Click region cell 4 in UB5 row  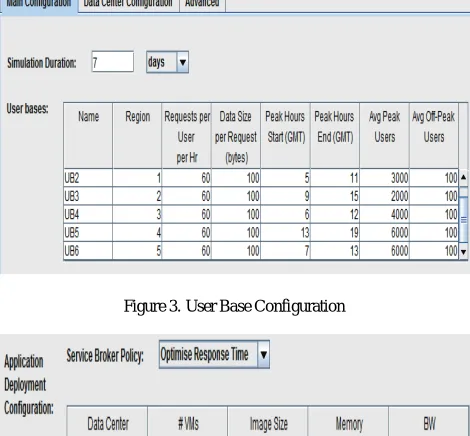click(137, 233)
